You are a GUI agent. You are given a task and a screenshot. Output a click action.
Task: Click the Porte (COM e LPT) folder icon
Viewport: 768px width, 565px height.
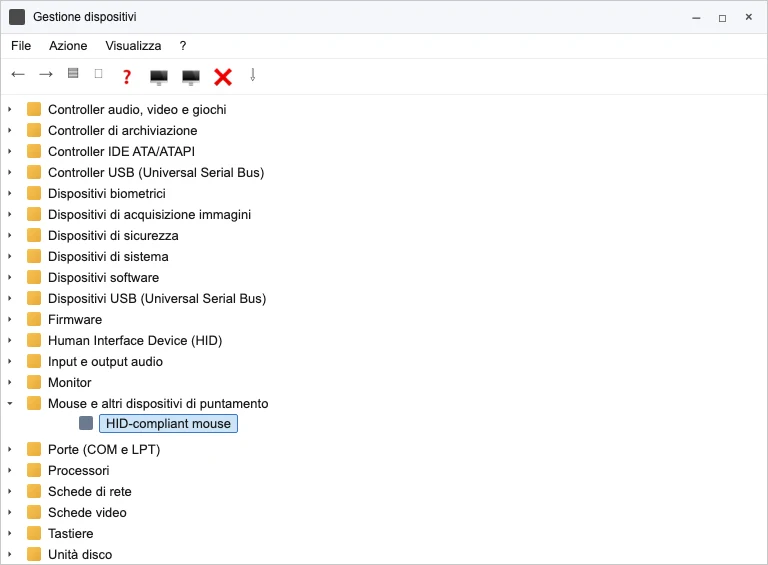[x=34, y=449]
